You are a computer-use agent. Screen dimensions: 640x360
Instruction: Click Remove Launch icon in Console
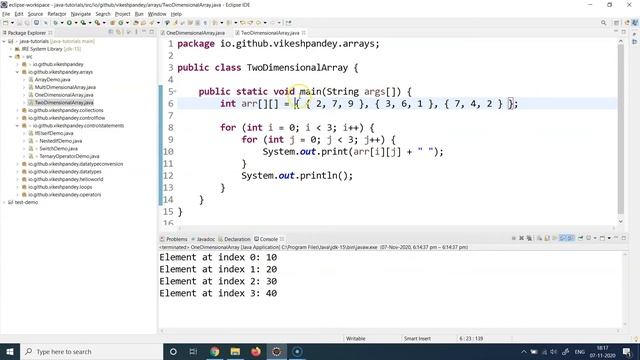[521, 238]
